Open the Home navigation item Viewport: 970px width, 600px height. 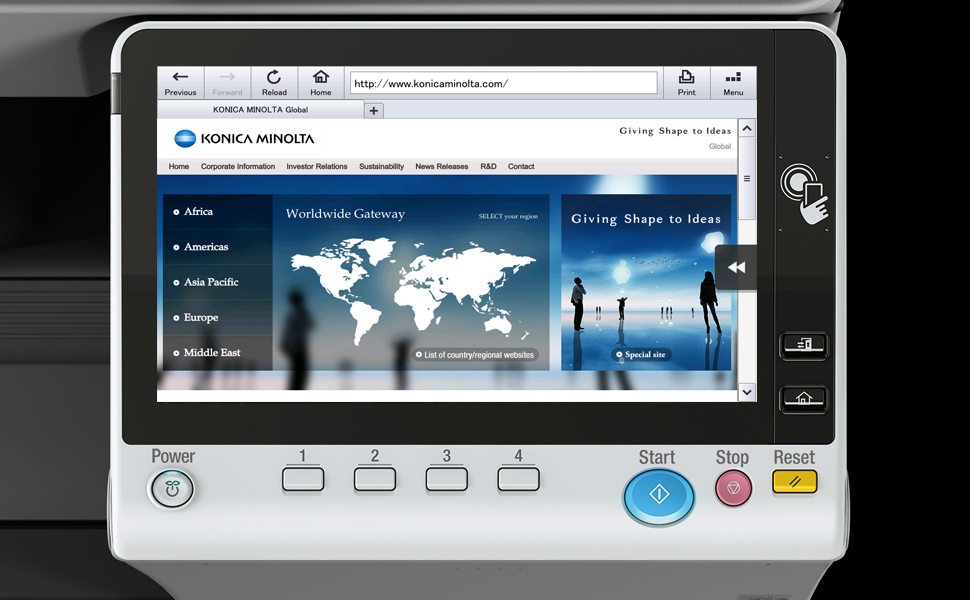pyautogui.click(x=179, y=166)
